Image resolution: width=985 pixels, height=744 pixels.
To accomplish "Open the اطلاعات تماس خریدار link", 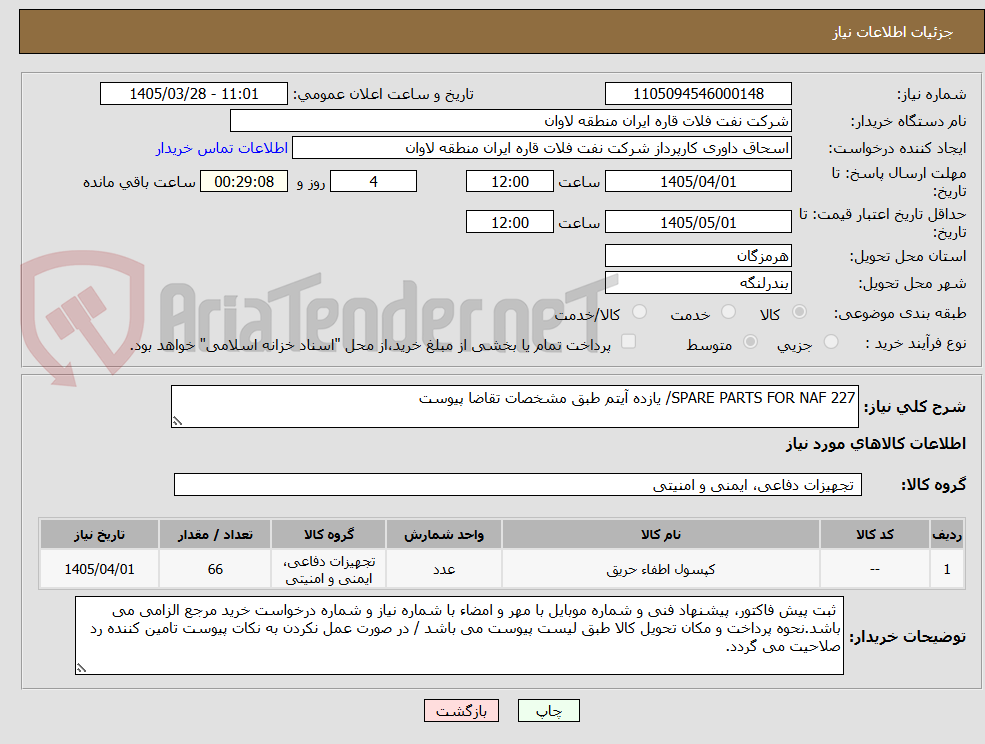I will click(x=222, y=148).
